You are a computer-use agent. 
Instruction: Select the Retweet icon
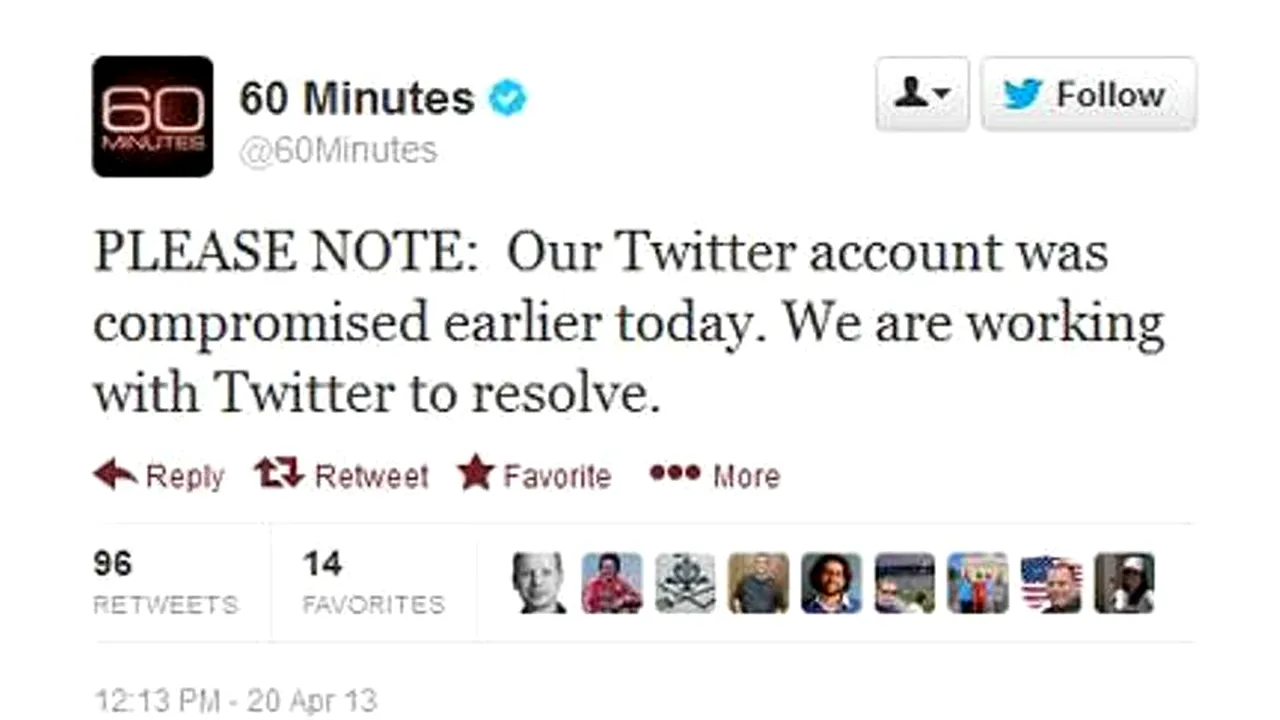278,473
